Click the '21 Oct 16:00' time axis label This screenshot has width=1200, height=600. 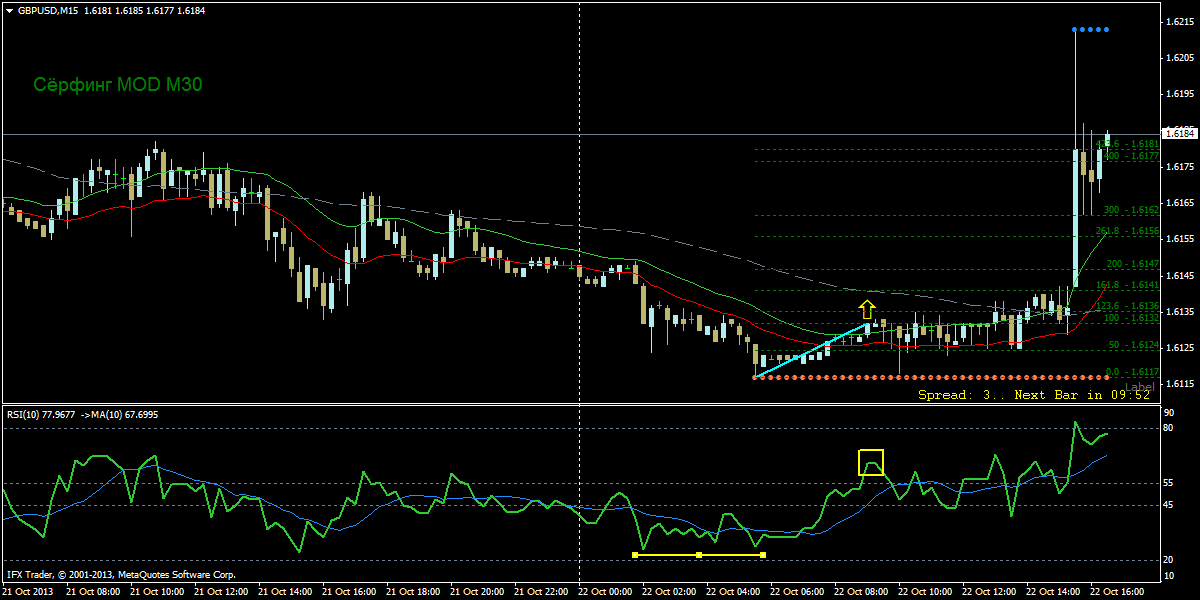pyautogui.click(x=350, y=591)
